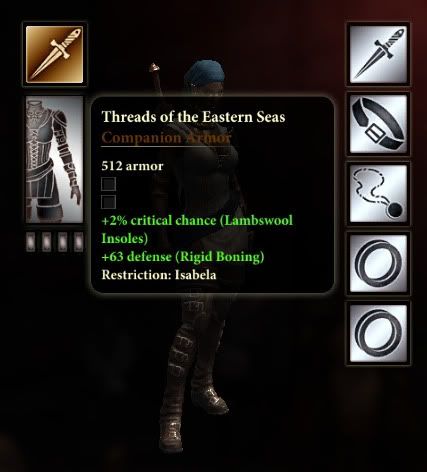Click first empty rune slot in tooltip

pos(109,184)
